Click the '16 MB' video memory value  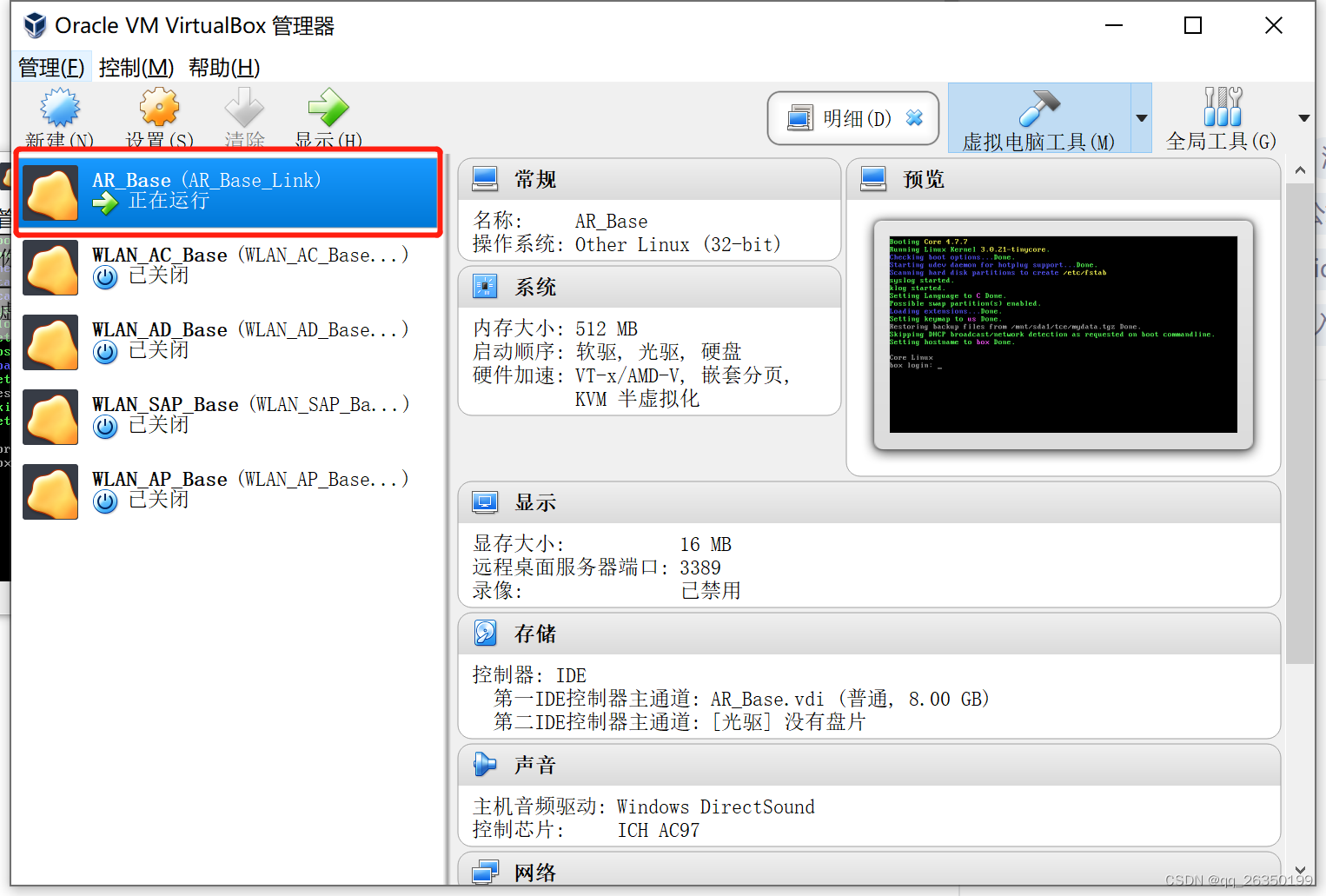(706, 544)
